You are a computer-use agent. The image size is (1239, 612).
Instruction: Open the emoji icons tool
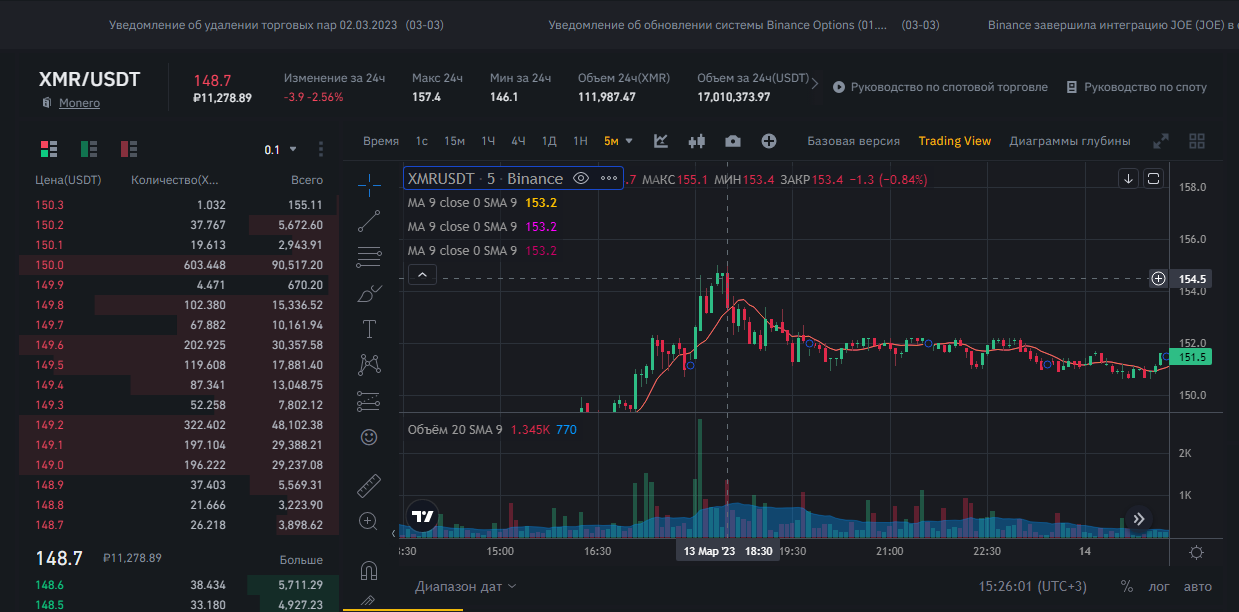click(369, 437)
